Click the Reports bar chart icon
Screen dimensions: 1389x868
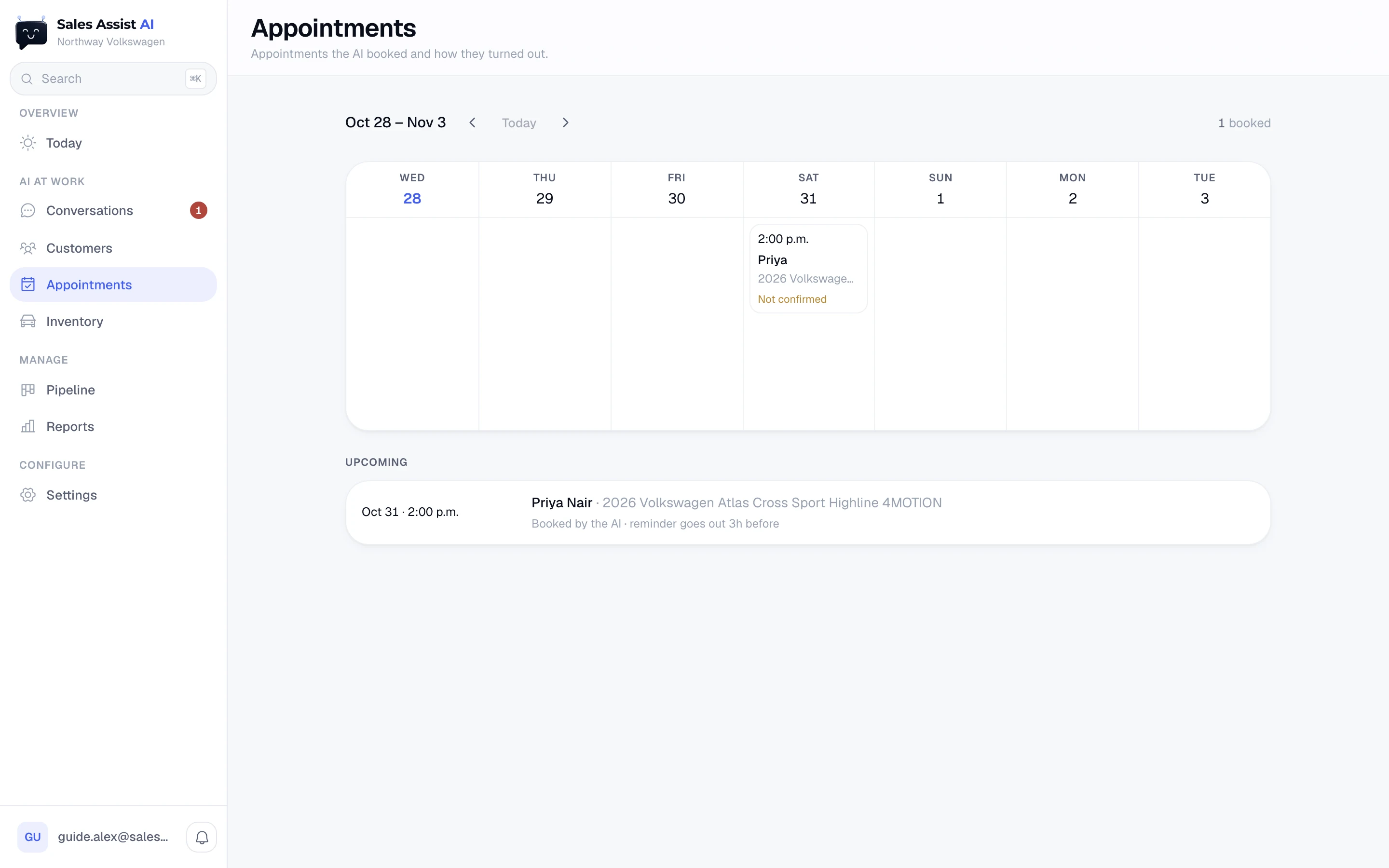pyautogui.click(x=28, y=427)
